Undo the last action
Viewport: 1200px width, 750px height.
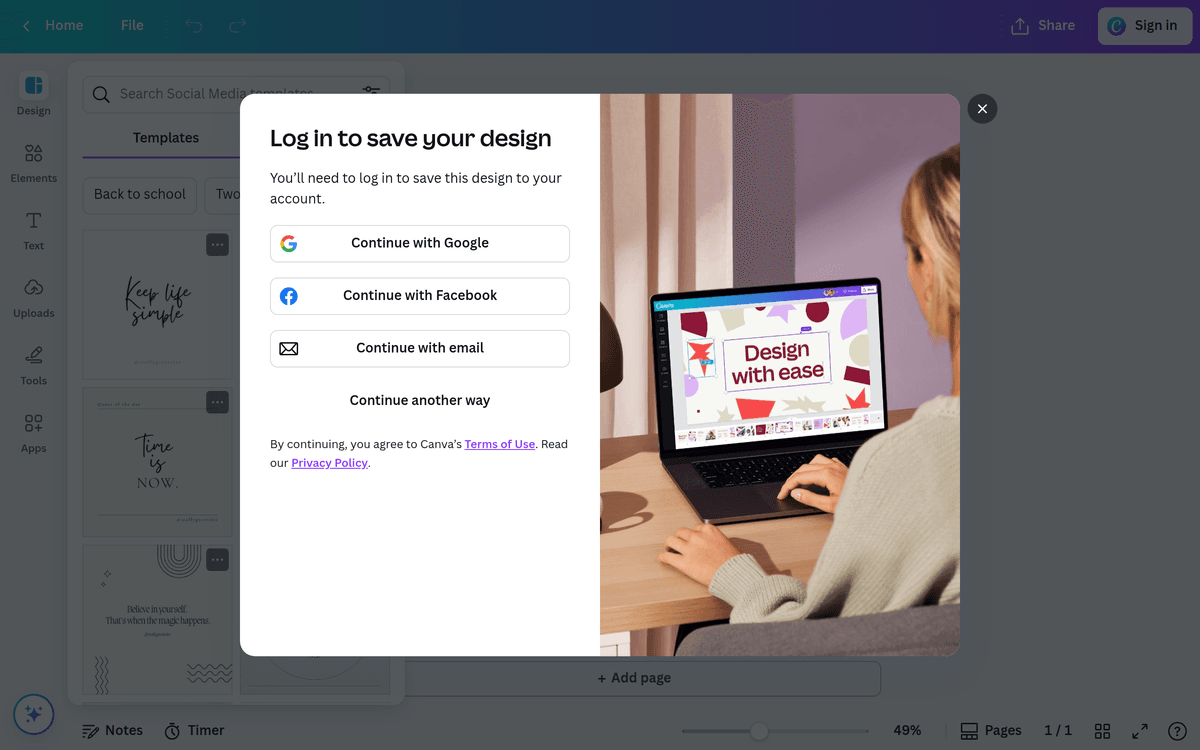pos(194,26)
